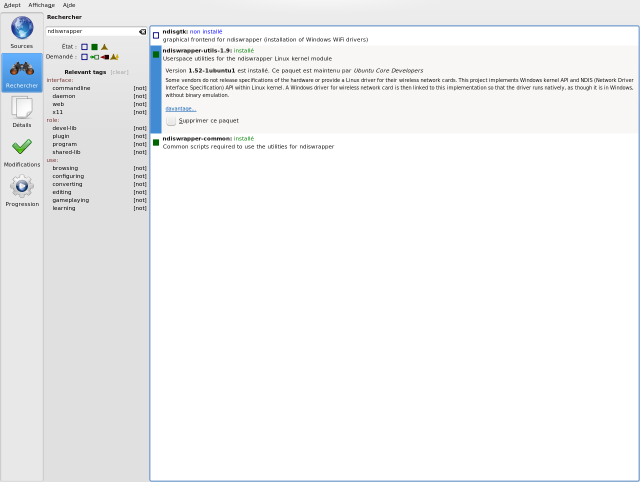Screen dimensions: 640x482
Task: Clear the search field with the erase icon
Action: point(142,31)
